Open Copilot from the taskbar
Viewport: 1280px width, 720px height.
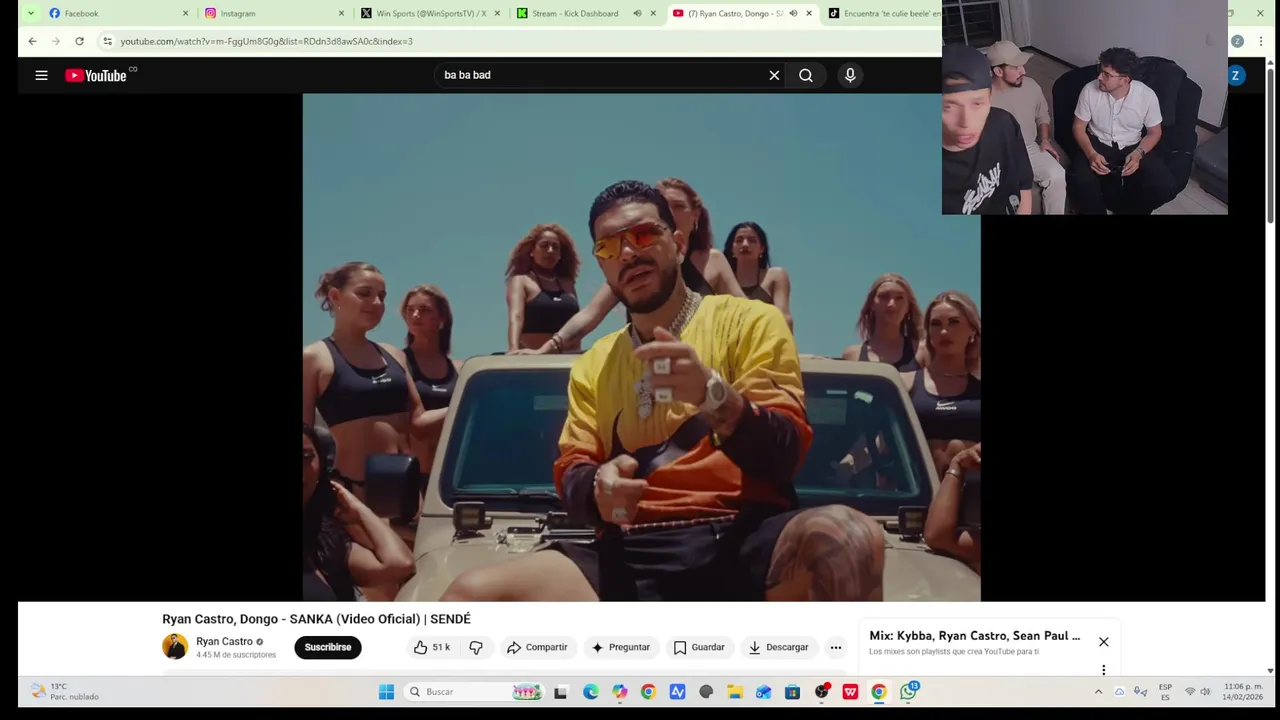tap(620, 692)
